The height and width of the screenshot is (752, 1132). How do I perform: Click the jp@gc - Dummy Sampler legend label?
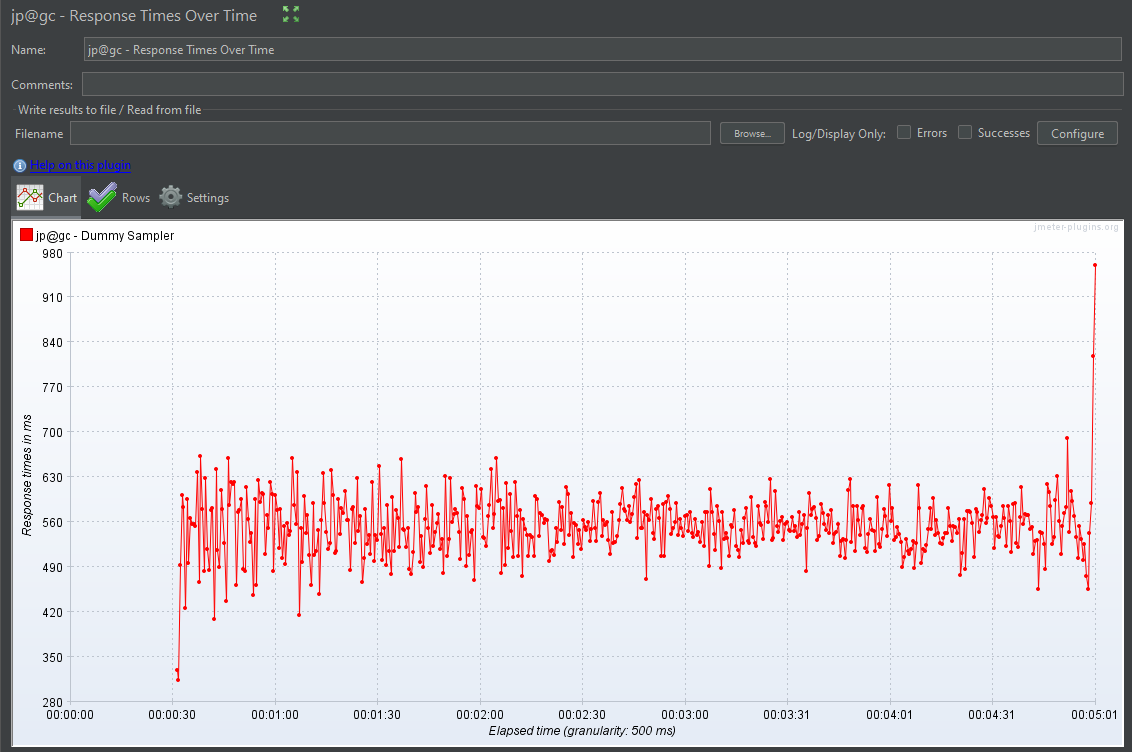pos(105,235)
